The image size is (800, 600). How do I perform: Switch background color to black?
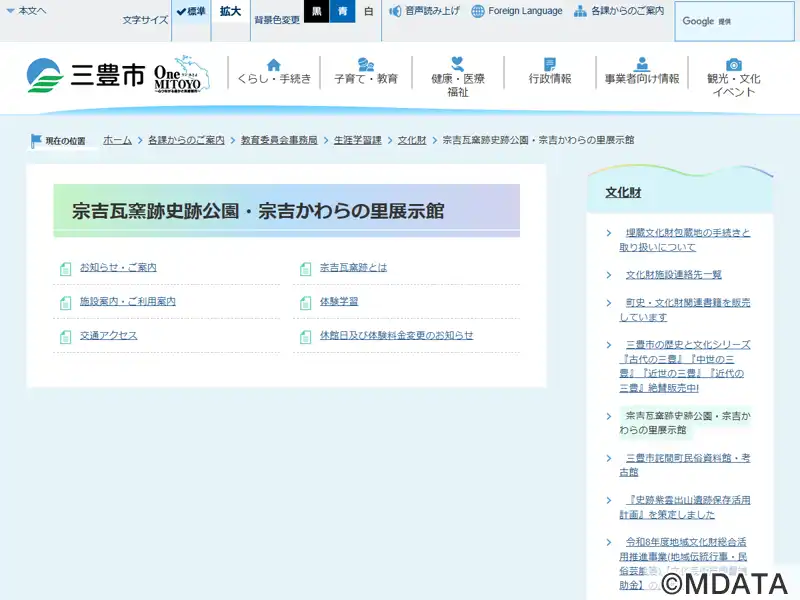[x=316, y=12]
